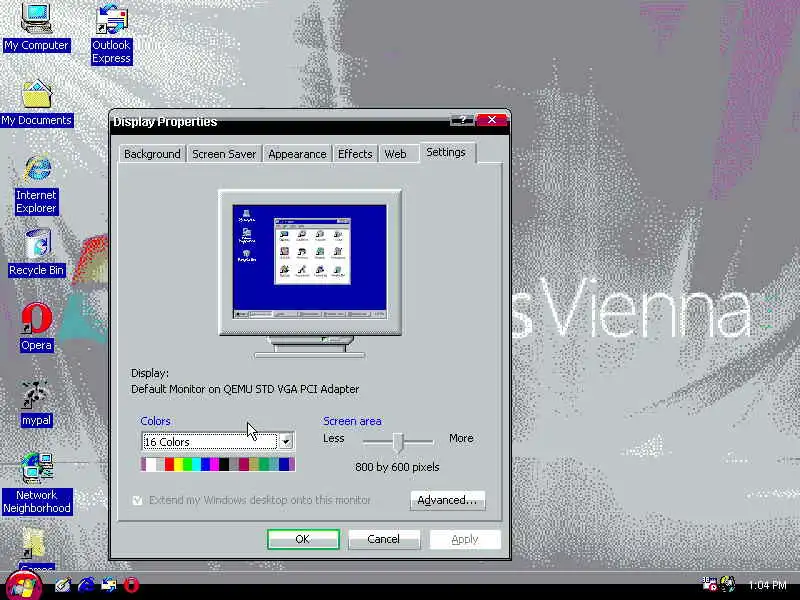Click the taskbar clock showing 1:04 PM
Viewport: 800px width, 600px height.
(767, 585)
